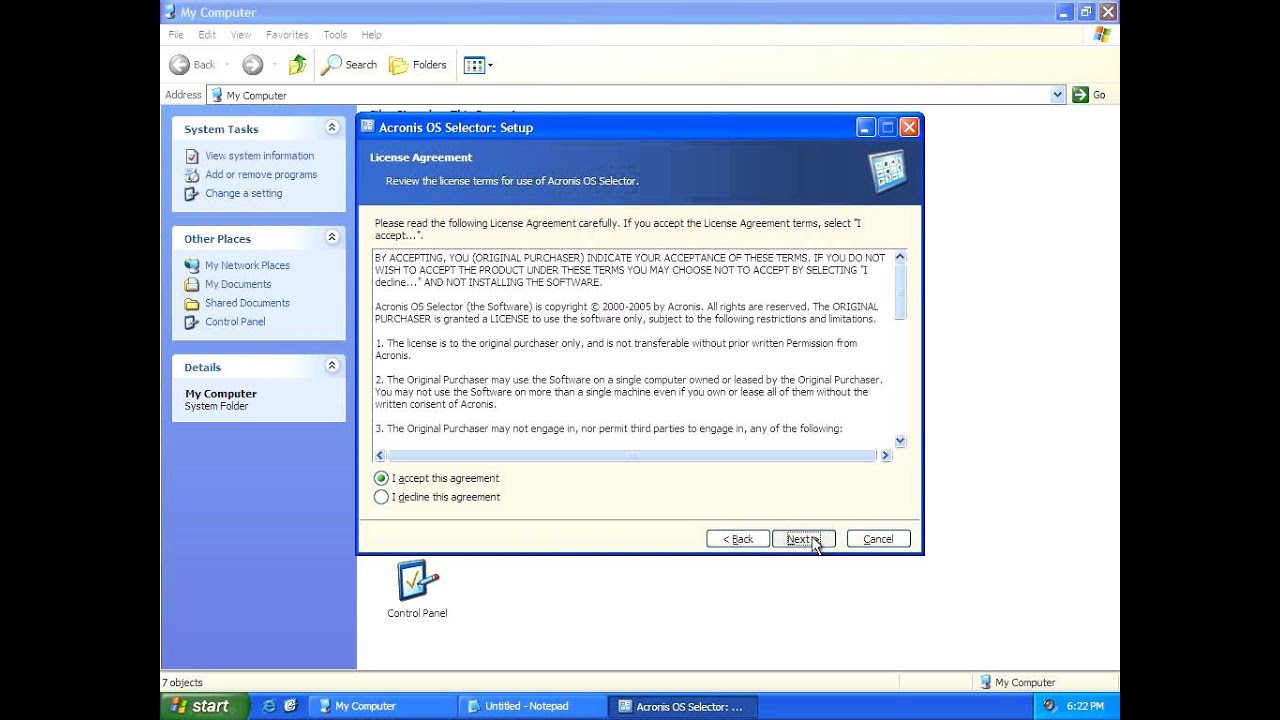Click the Shared Documents folder icon
This screenshot has width=1280, height=720.
coord(192,304)
